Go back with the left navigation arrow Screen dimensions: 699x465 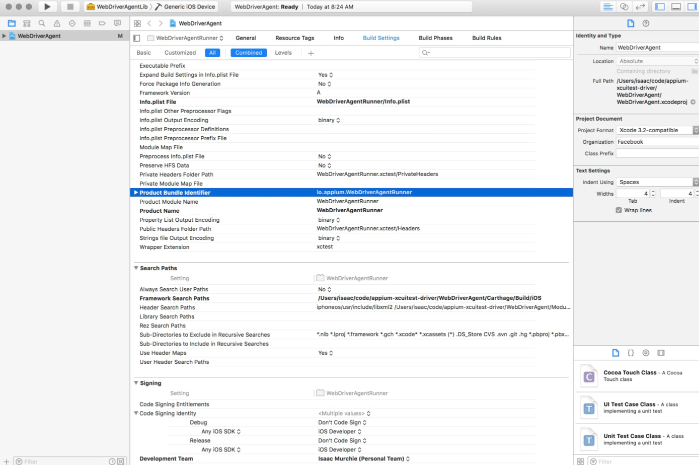coord(150,22)
